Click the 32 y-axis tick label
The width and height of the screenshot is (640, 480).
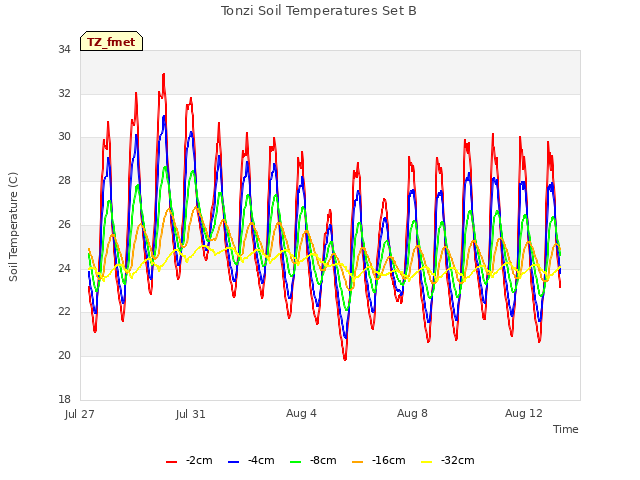click(64, 93)
